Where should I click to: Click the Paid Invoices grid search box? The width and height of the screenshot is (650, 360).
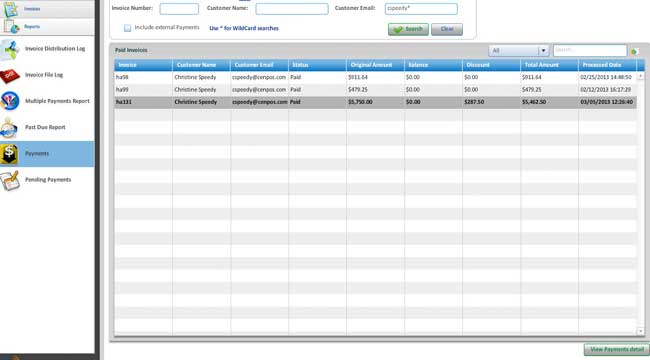pyautogui.click(x=590, y=51)
